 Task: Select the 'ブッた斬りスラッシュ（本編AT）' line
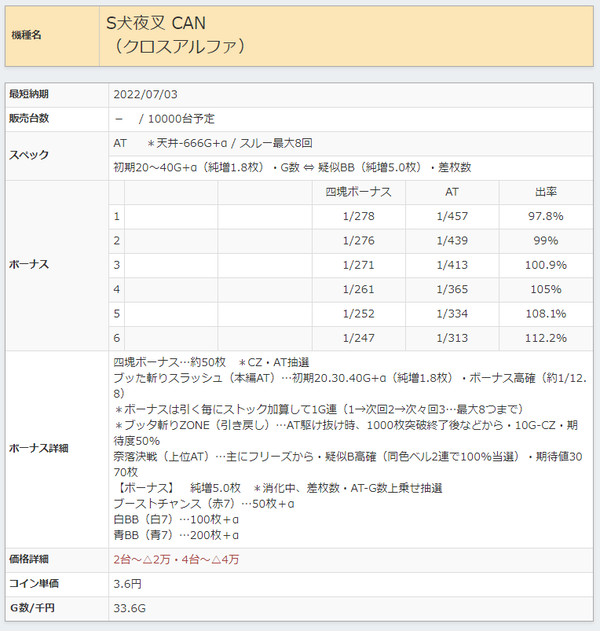point(350,386)
